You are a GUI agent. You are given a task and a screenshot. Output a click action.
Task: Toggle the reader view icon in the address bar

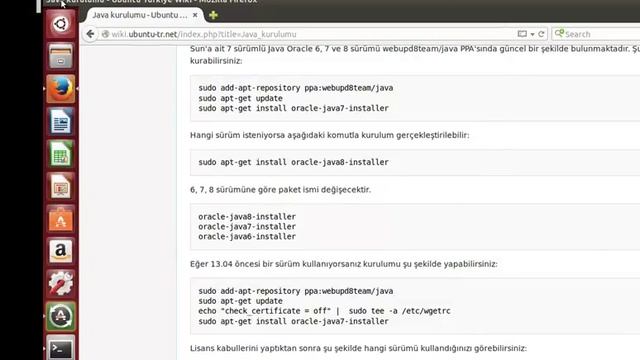(522, 34)
